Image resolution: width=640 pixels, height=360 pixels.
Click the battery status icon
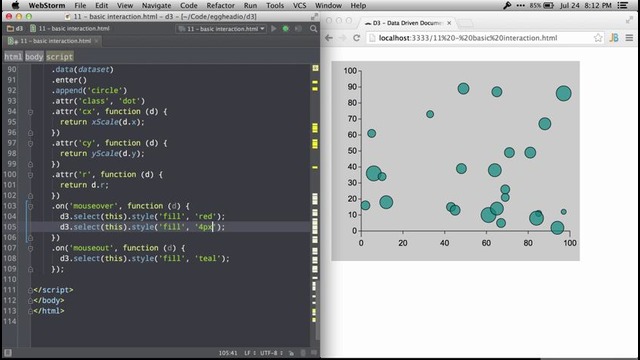549,5
